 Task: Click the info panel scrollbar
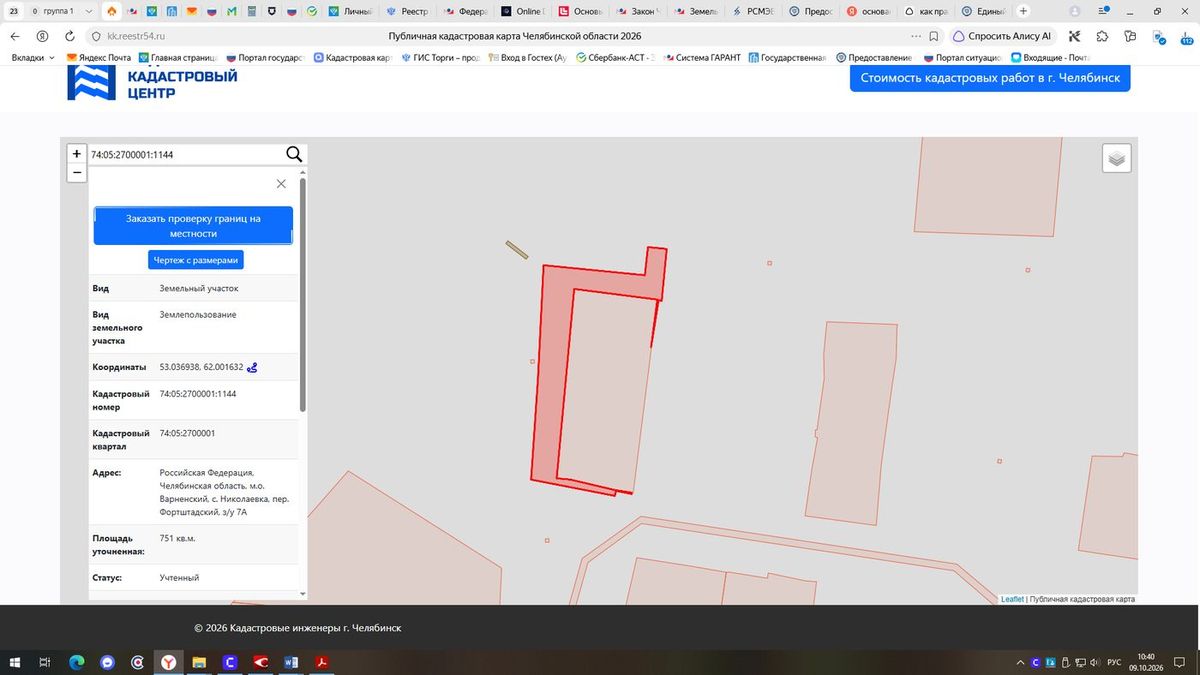(303, 296)
